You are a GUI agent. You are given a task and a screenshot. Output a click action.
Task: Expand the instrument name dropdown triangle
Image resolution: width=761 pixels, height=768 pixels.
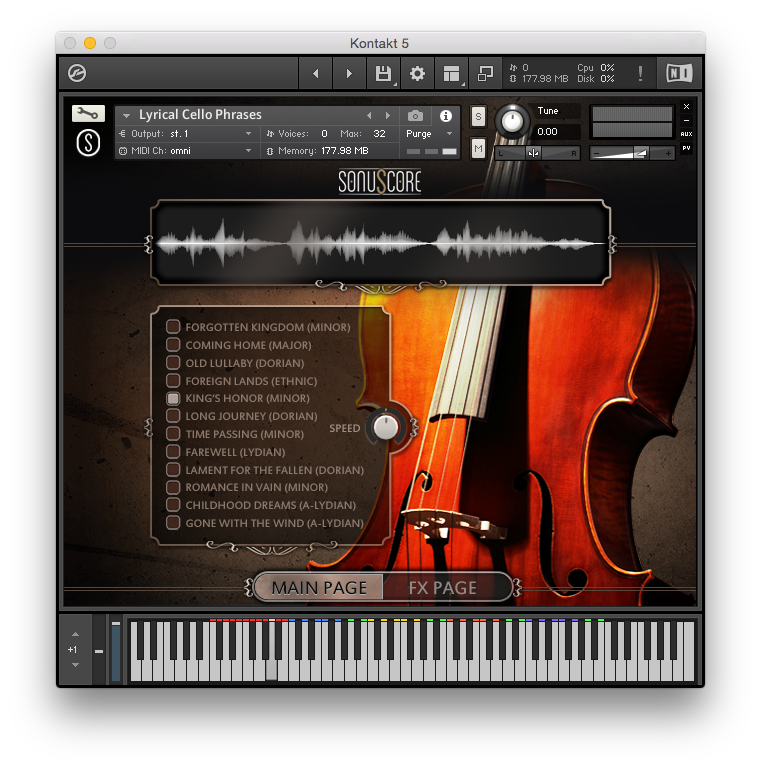pos(126,116)
